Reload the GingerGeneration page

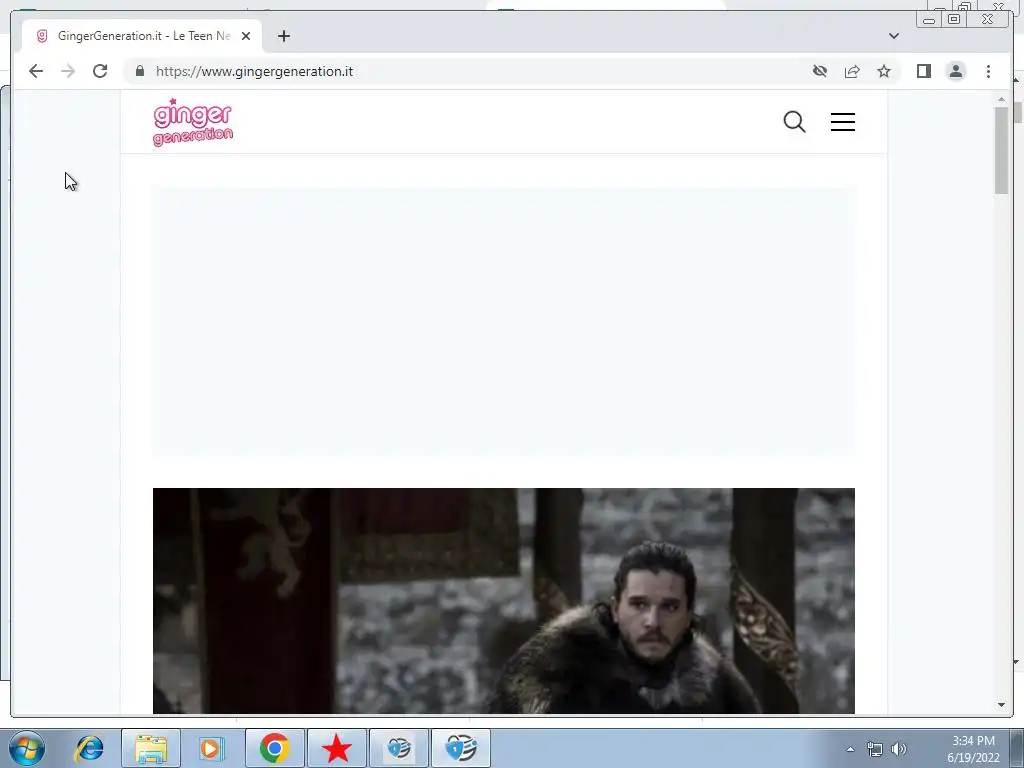pos(100,71)
